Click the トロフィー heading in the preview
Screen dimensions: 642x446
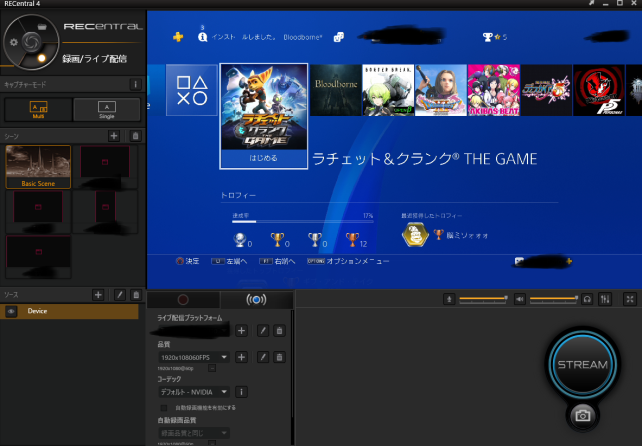click(x=238, y=195)
